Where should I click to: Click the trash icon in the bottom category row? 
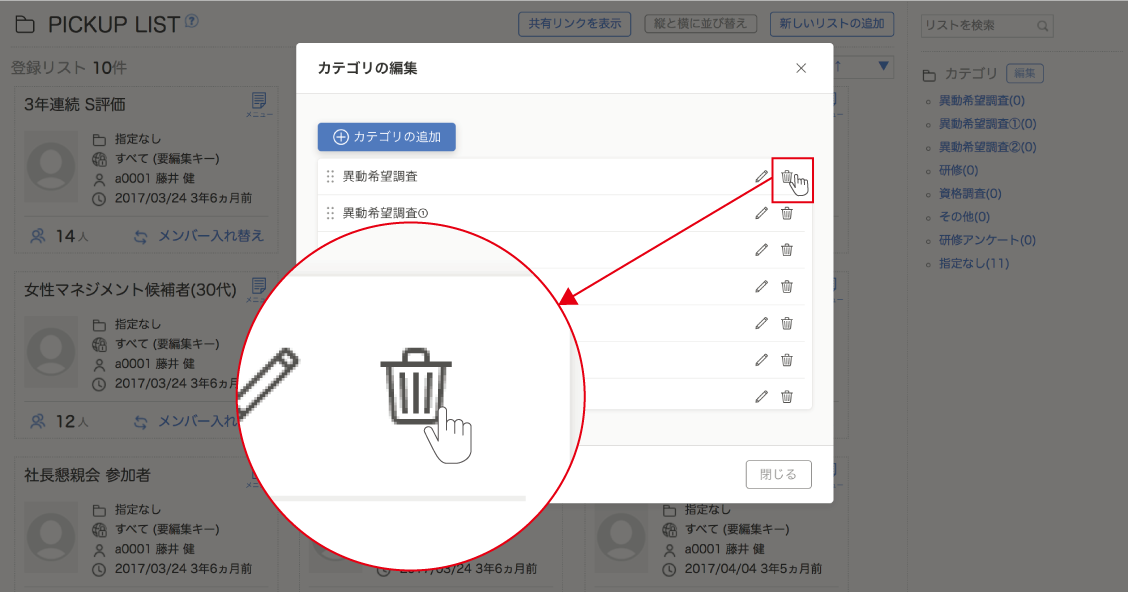click(x=787, y=396)
